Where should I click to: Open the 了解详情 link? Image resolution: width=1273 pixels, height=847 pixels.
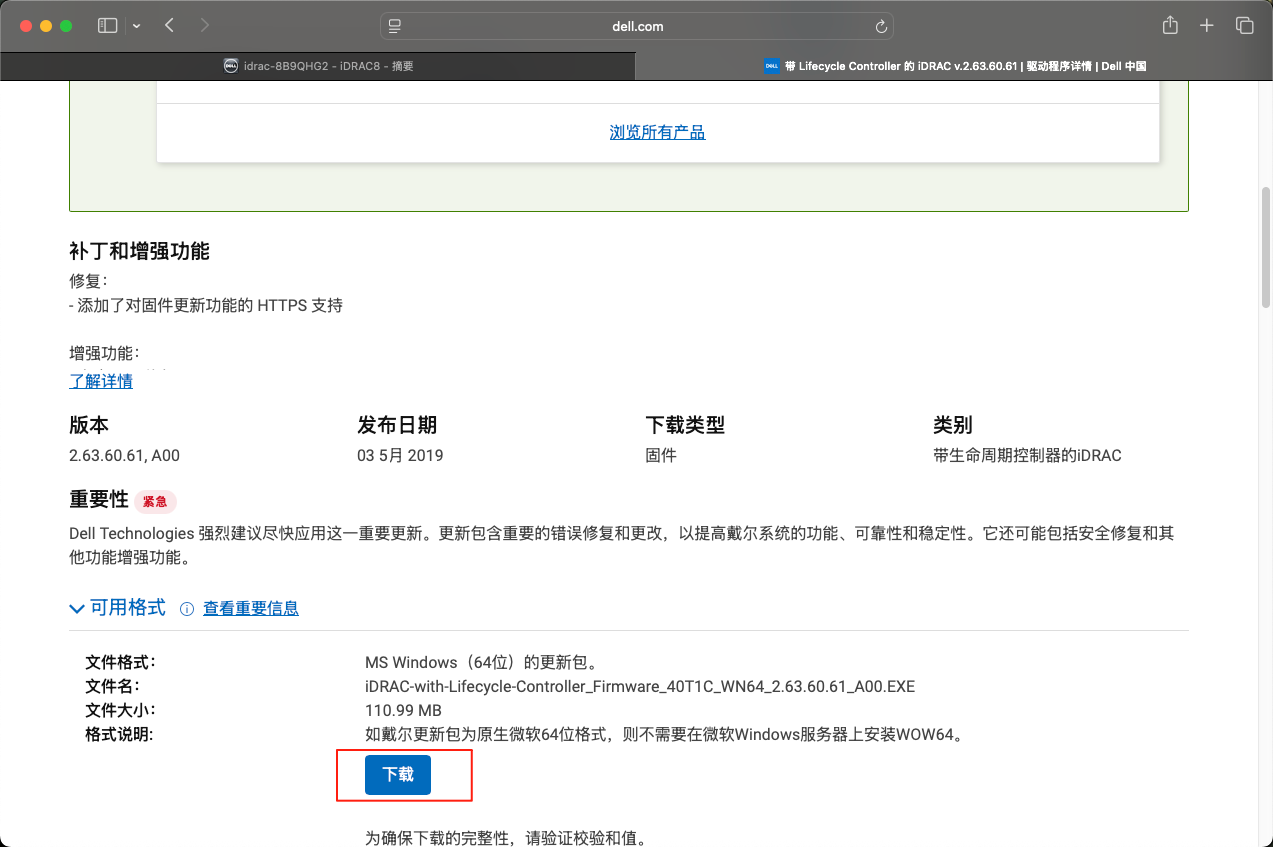(101, 381)
